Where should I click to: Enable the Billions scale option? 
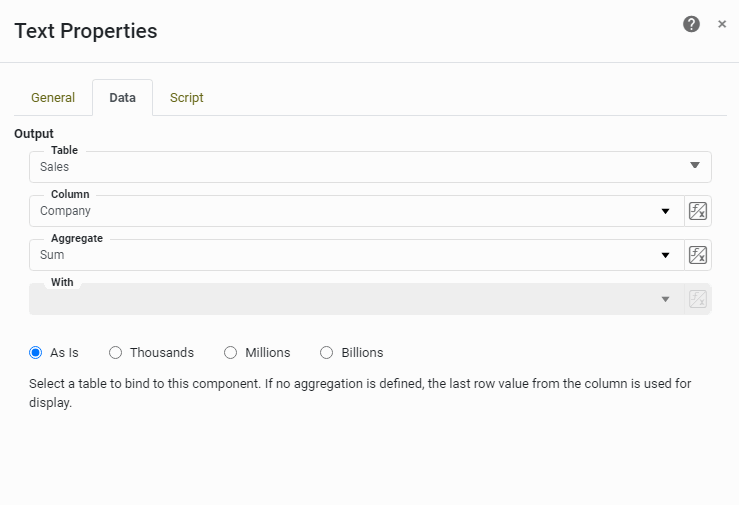click(x=327, y=353)
